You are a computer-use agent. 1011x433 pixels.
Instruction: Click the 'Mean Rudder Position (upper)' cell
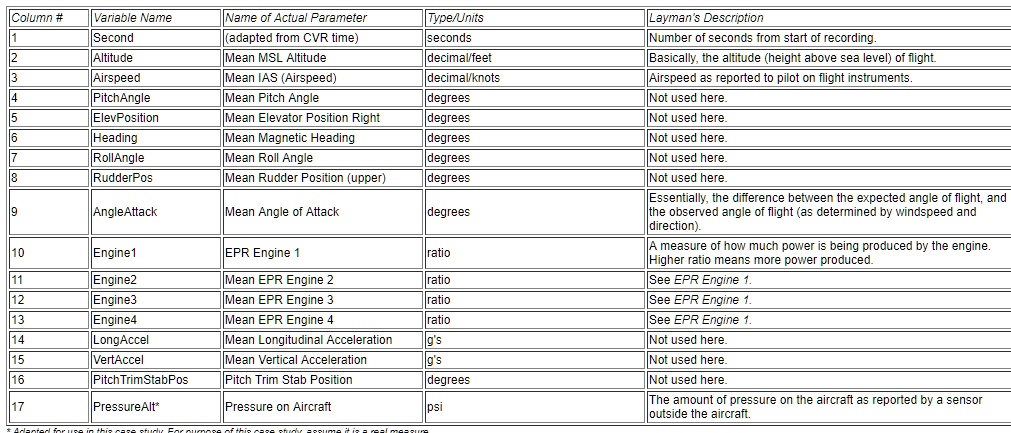point(323,178)
